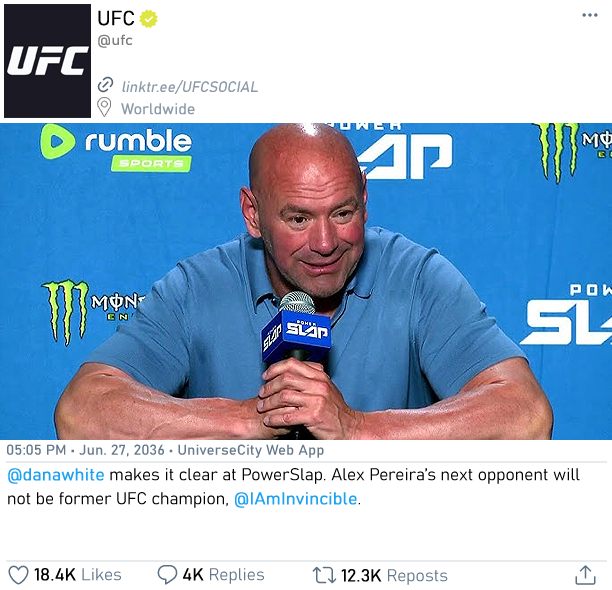Open the three-dot more options menu

pyautogui.click(x=589, y=15)
